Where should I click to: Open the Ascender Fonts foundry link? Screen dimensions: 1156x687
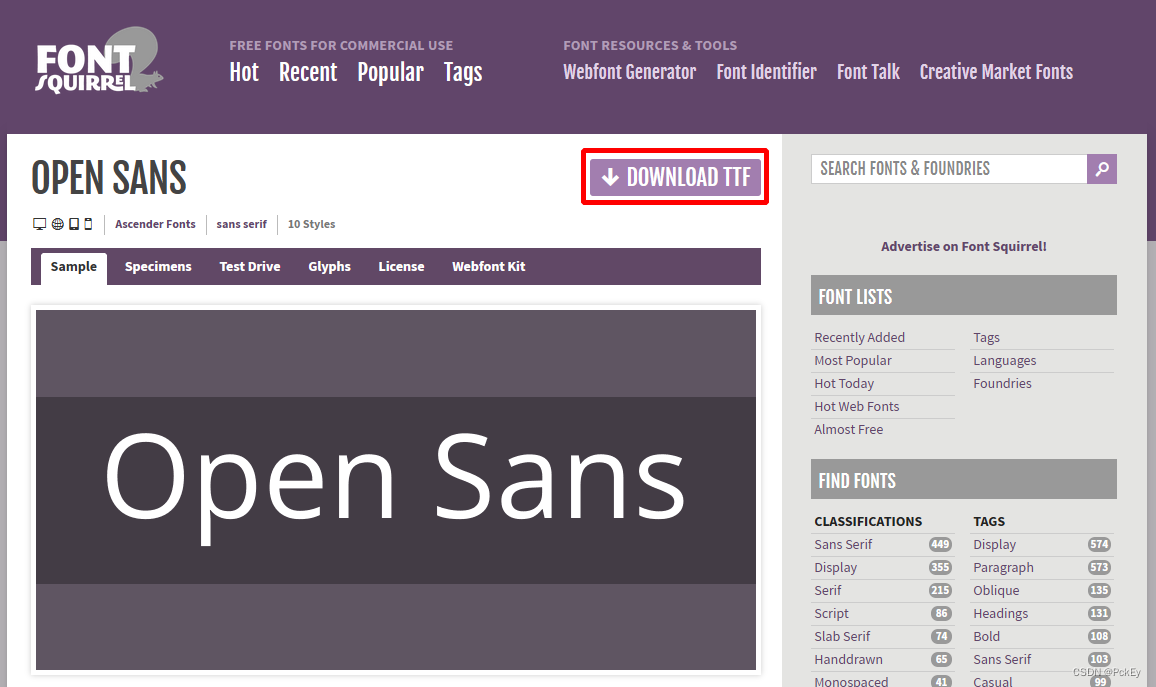[x=156, y=224]
